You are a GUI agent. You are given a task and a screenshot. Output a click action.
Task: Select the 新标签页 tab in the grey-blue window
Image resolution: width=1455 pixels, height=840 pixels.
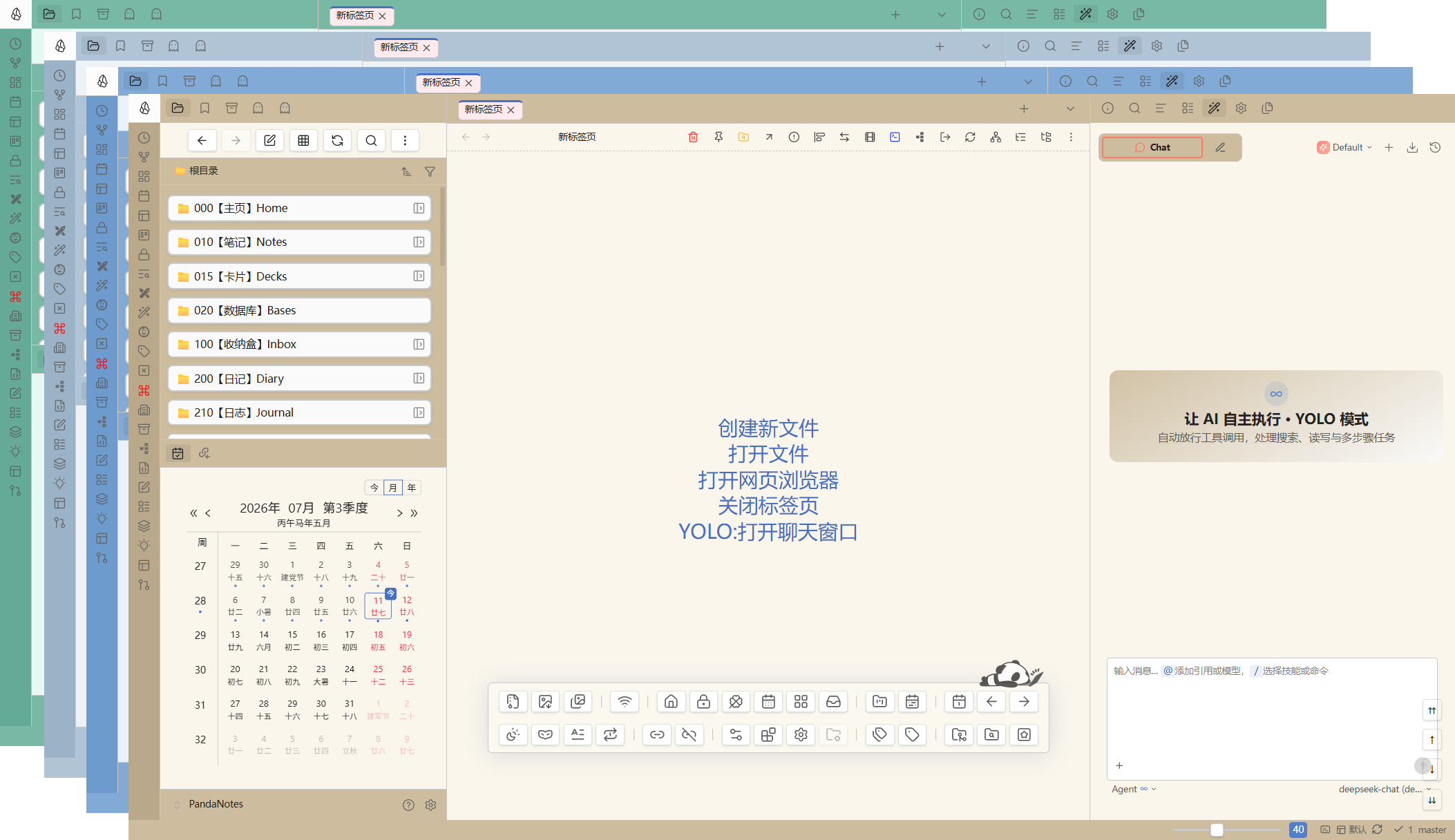click(406, 47)
